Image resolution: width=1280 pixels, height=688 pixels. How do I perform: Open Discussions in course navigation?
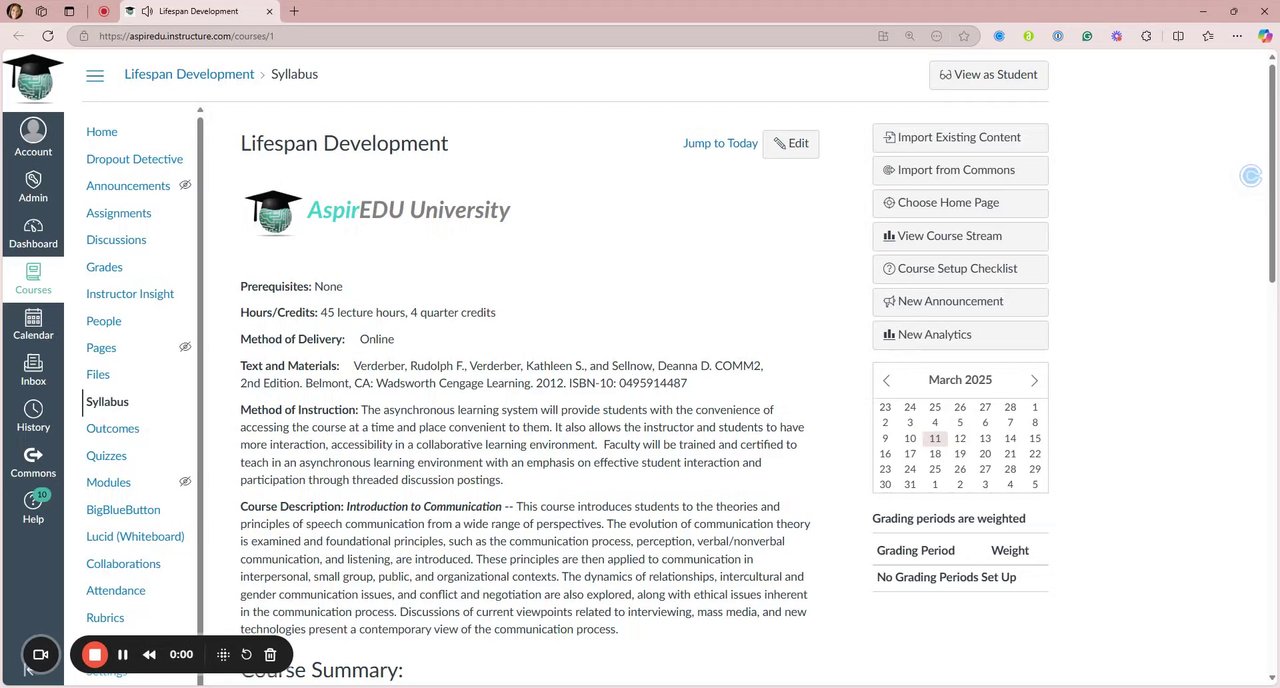pos(116,240)
